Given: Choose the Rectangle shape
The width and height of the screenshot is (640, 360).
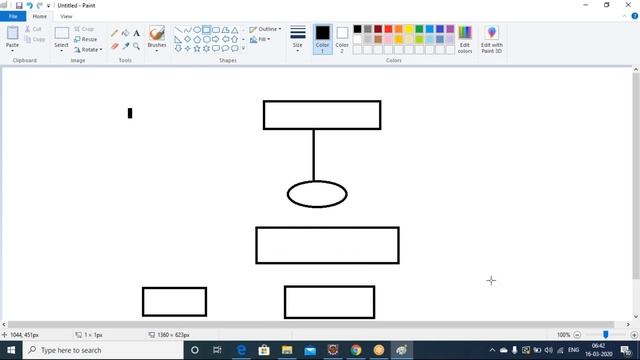Looking at the screenshot, I should 207,30.
